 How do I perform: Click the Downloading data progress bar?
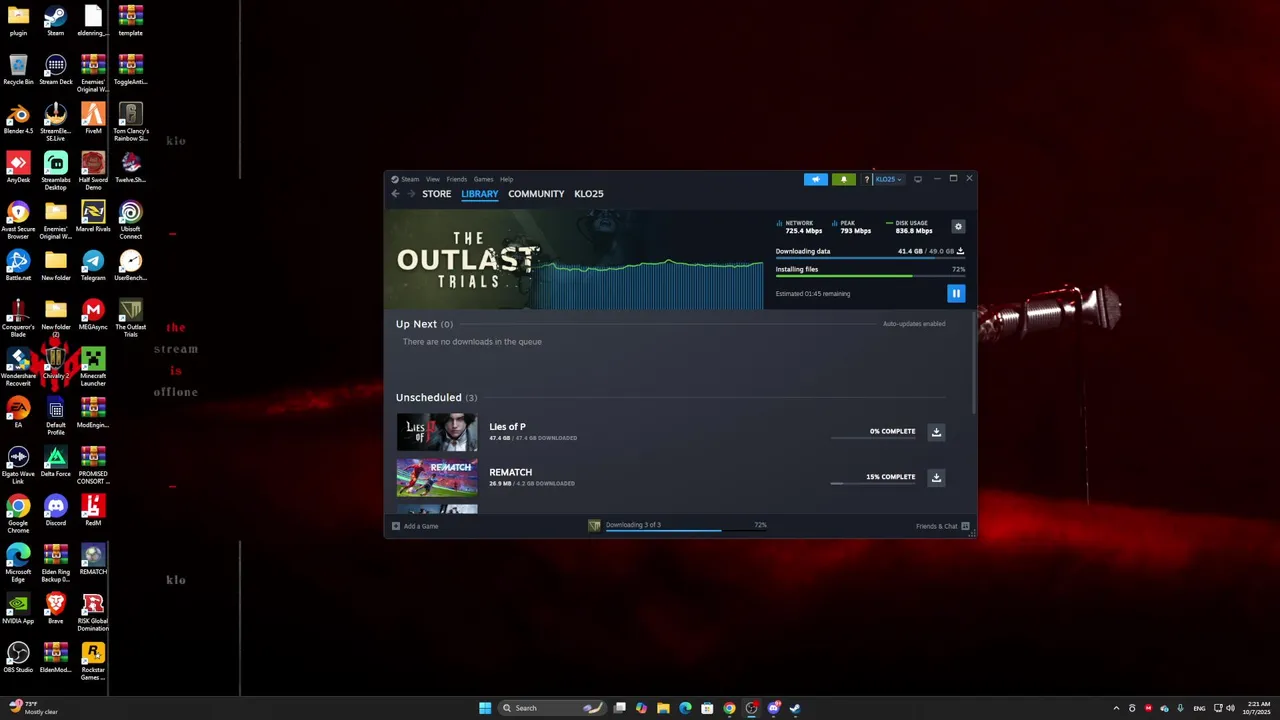[870, 258]
